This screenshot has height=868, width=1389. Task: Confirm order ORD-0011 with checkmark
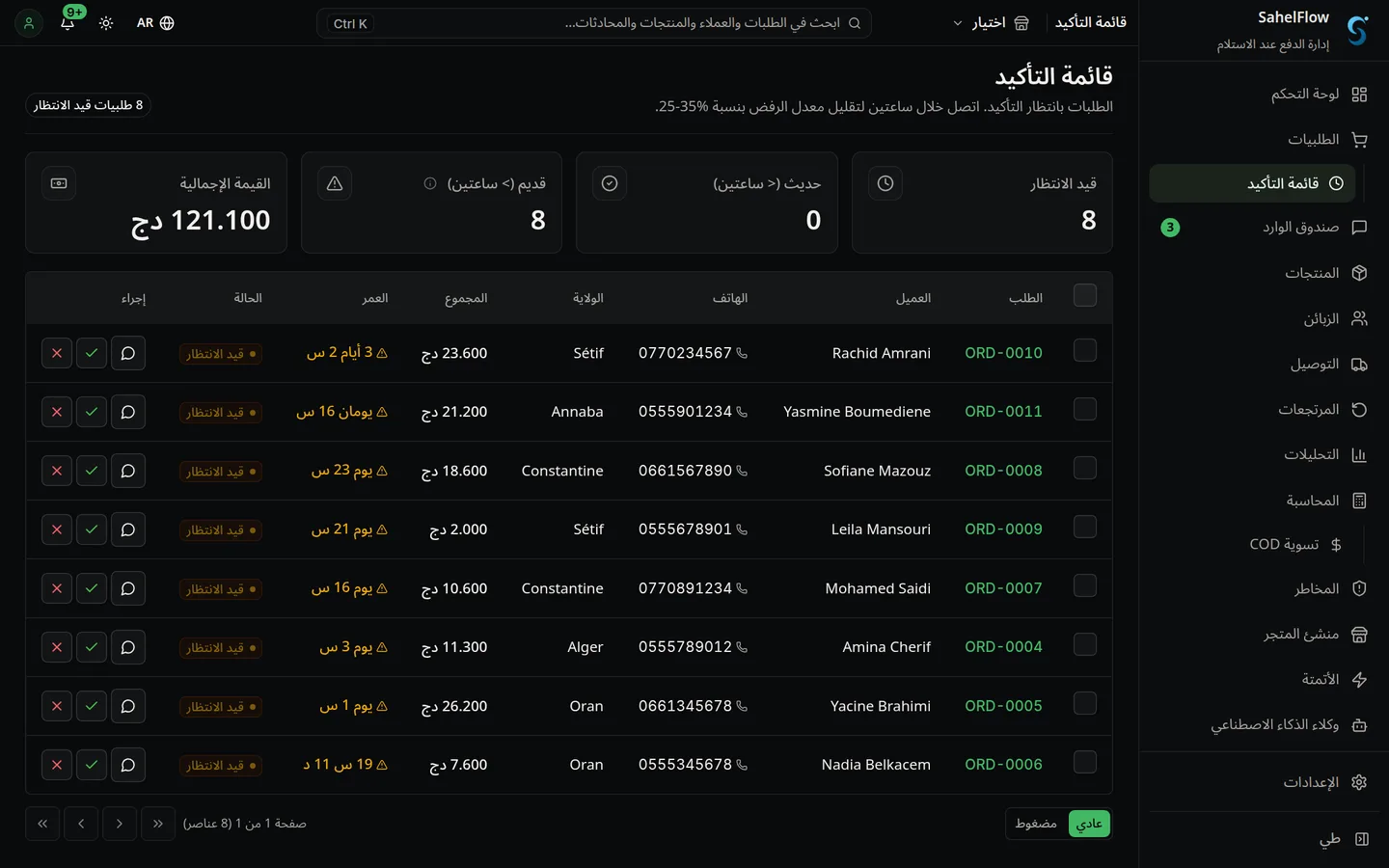[x=92, y=412]
